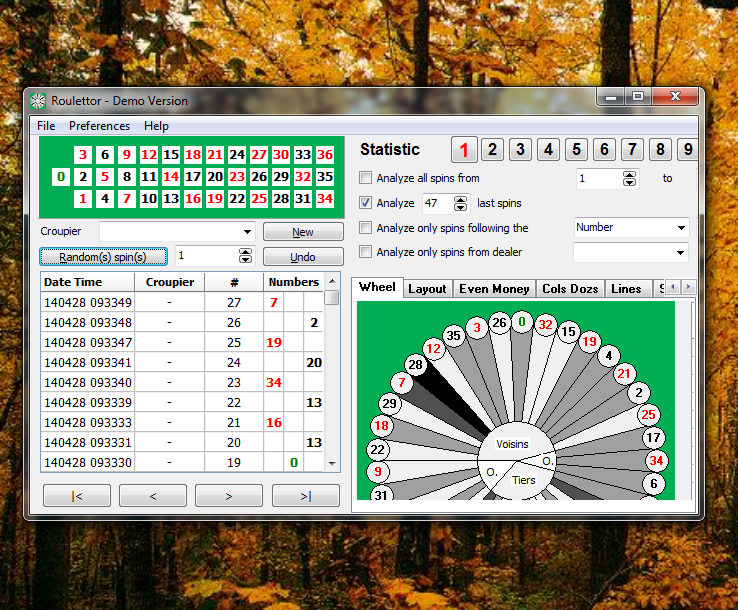Click spin list scrollbar up arrow
This screenshot has width=738, height=610.
[x=332, y=281]
